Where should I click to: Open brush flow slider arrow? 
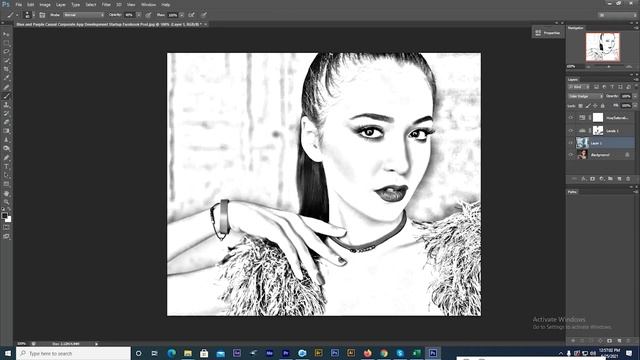(182, 15)
